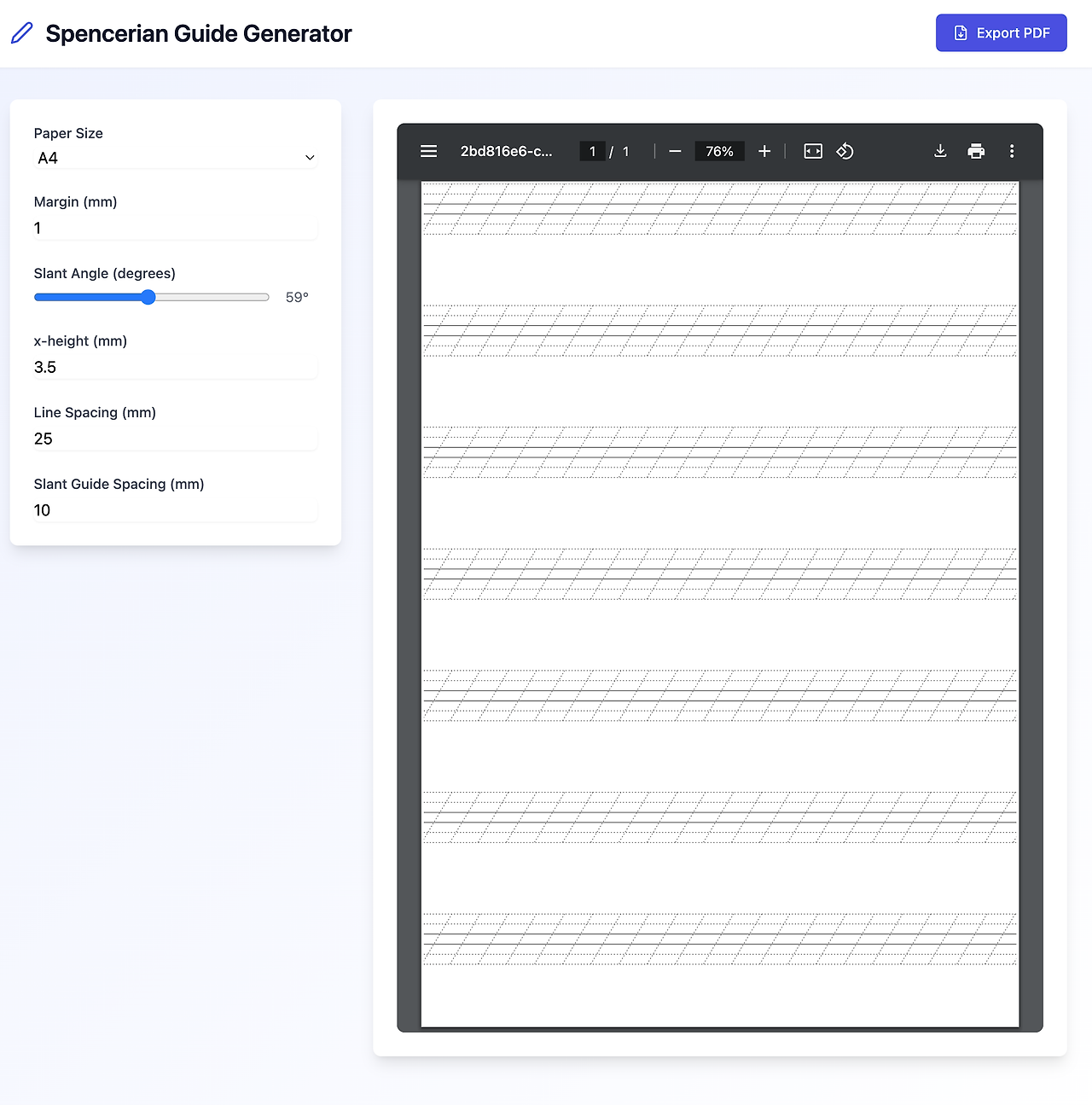Viewport: 1092px width, 1105px height.
Task: Download the generated PDF file
Action: tap(940, 151)
